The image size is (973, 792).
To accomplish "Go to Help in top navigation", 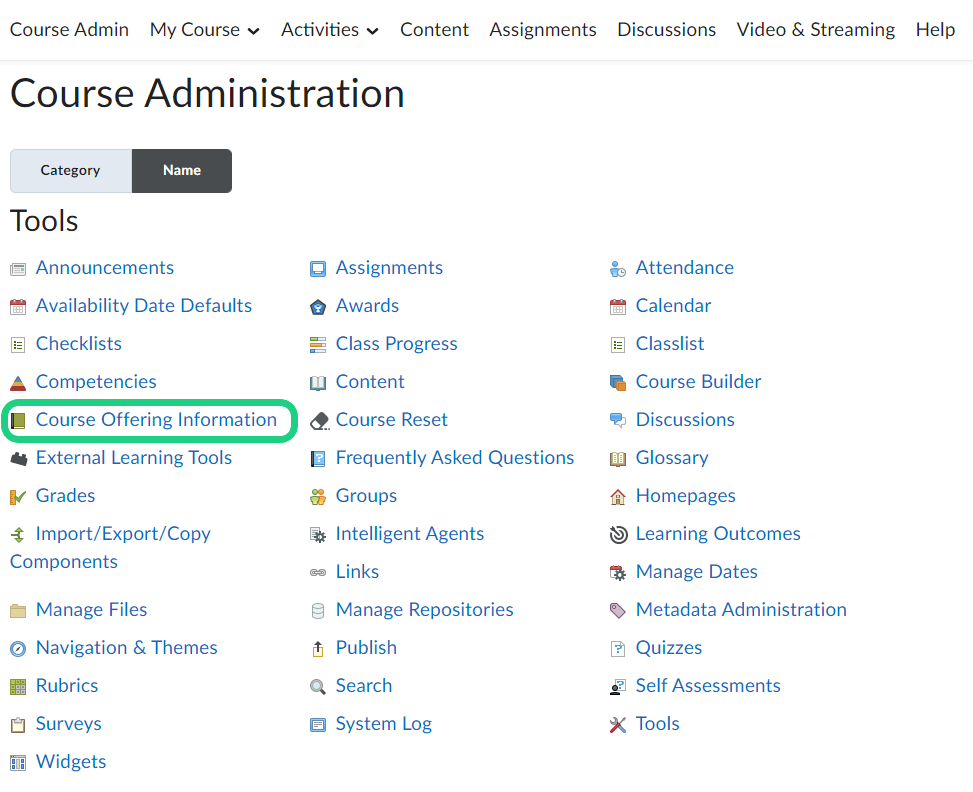I will 935,30.
